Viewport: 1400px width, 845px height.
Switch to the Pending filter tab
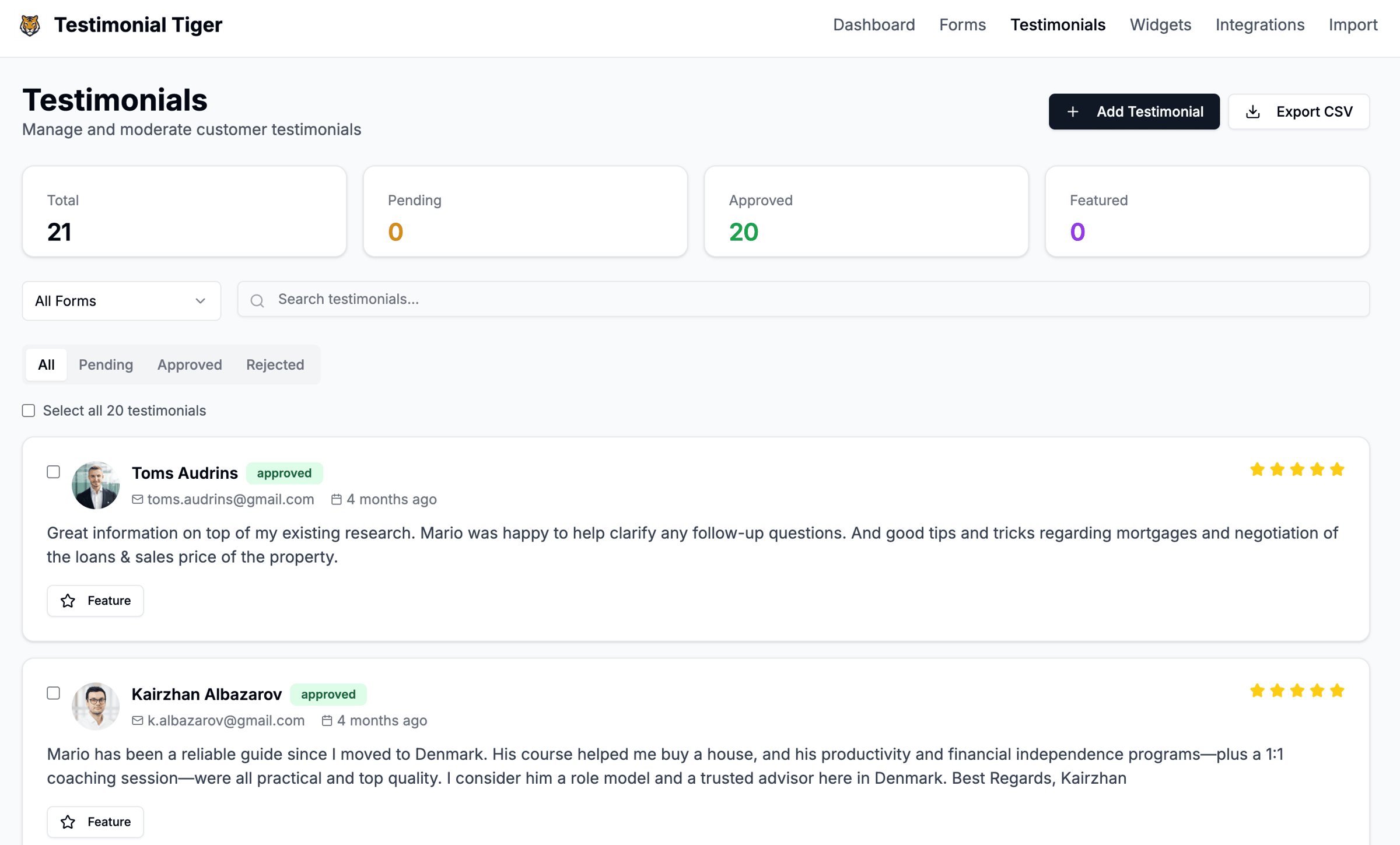point(106,364)
